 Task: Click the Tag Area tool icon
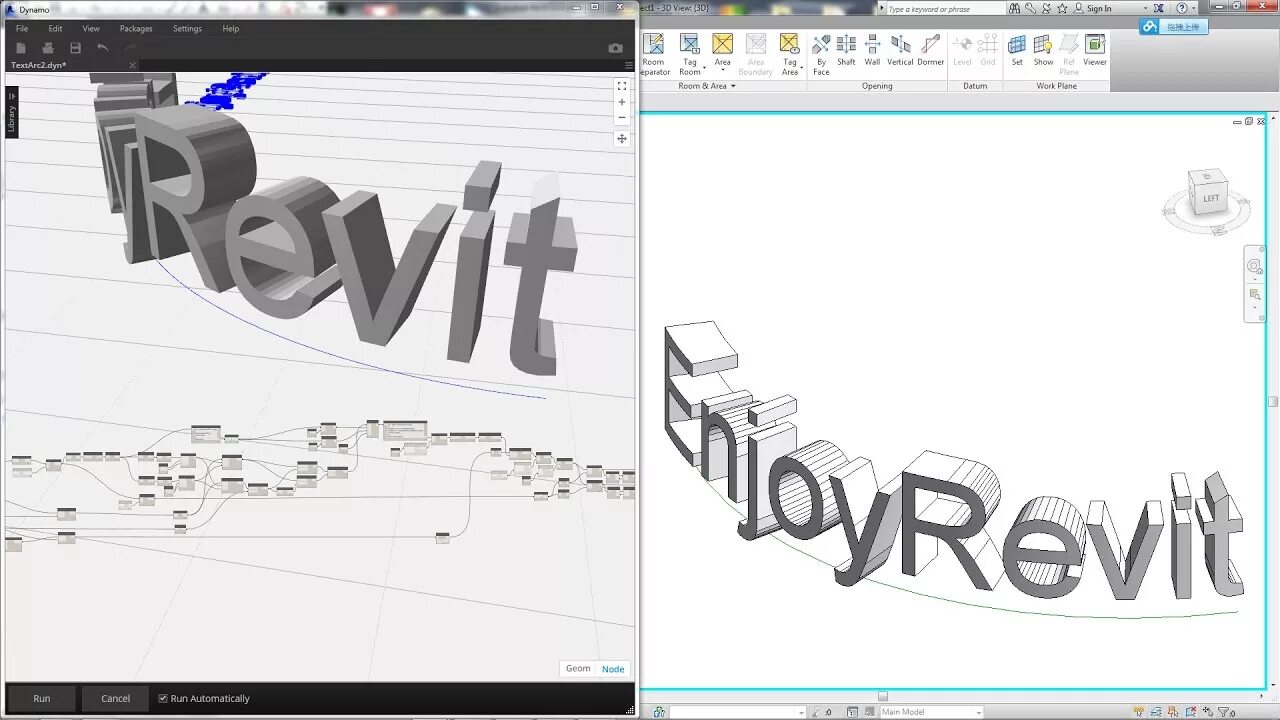click(789, 43)
